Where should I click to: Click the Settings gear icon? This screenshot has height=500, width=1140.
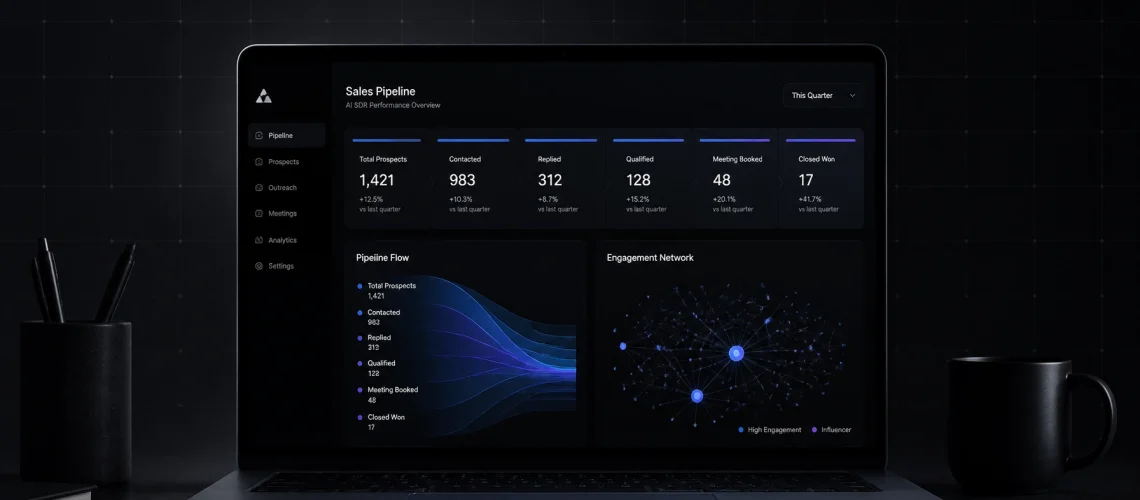tap(259, 266)
